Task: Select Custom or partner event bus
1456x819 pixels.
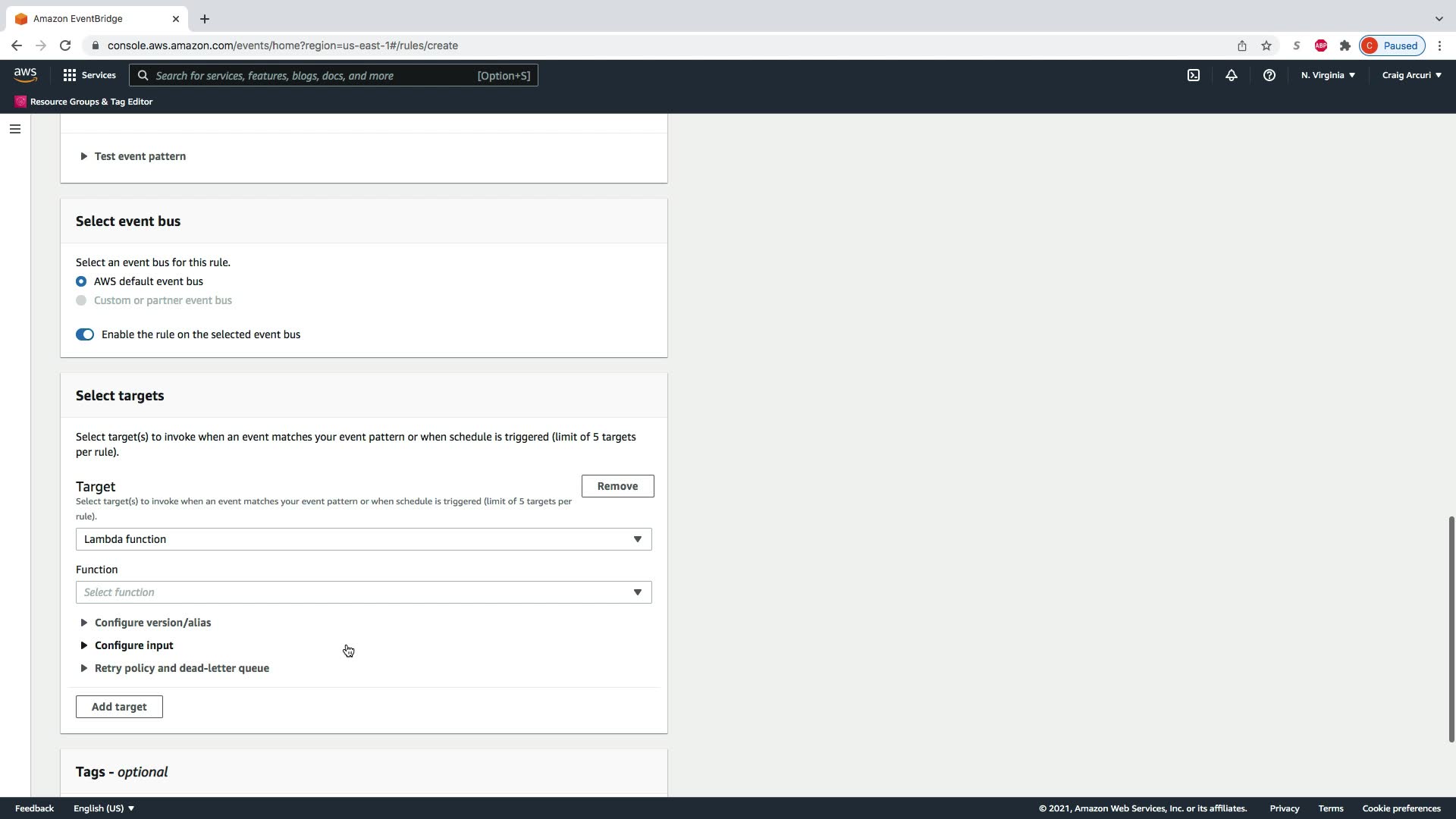Action: (81, 300)
